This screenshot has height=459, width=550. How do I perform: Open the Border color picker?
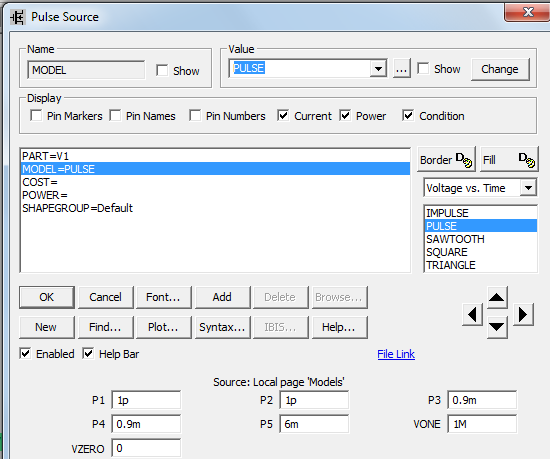[446, 160]
